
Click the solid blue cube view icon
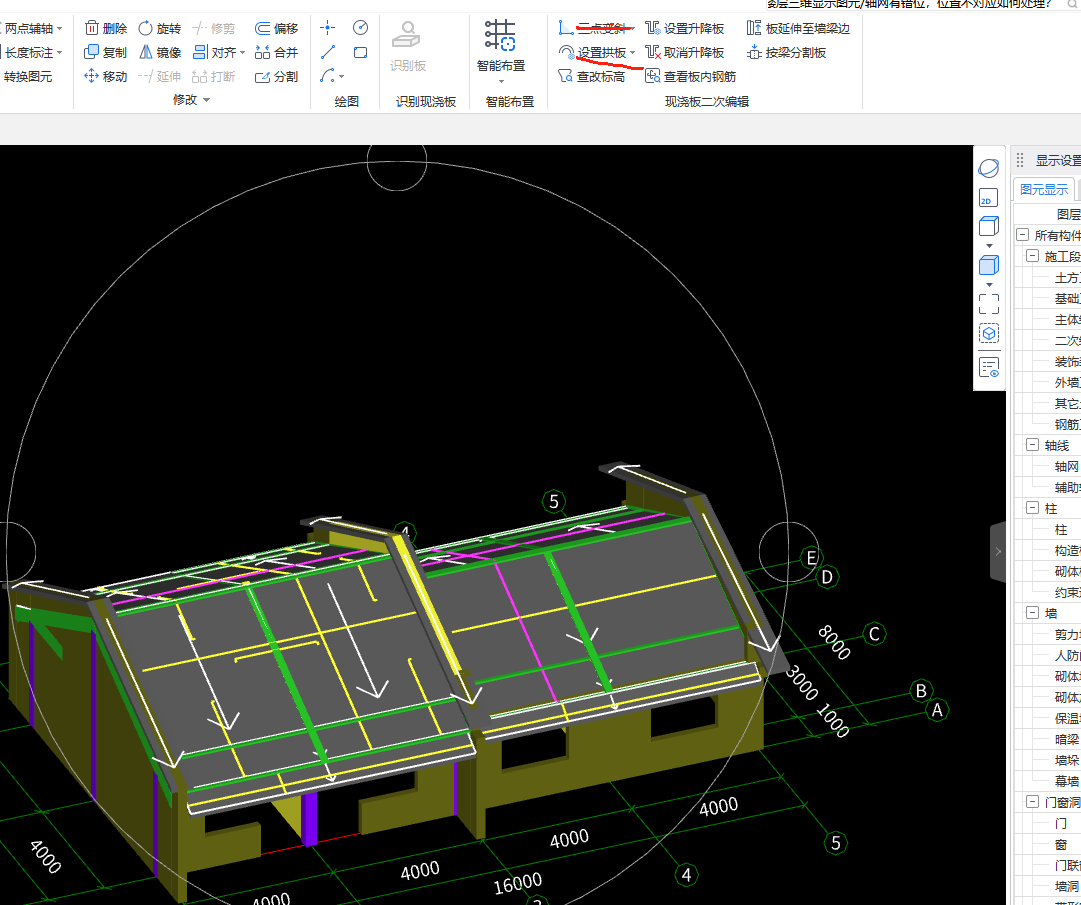point(989,265)
